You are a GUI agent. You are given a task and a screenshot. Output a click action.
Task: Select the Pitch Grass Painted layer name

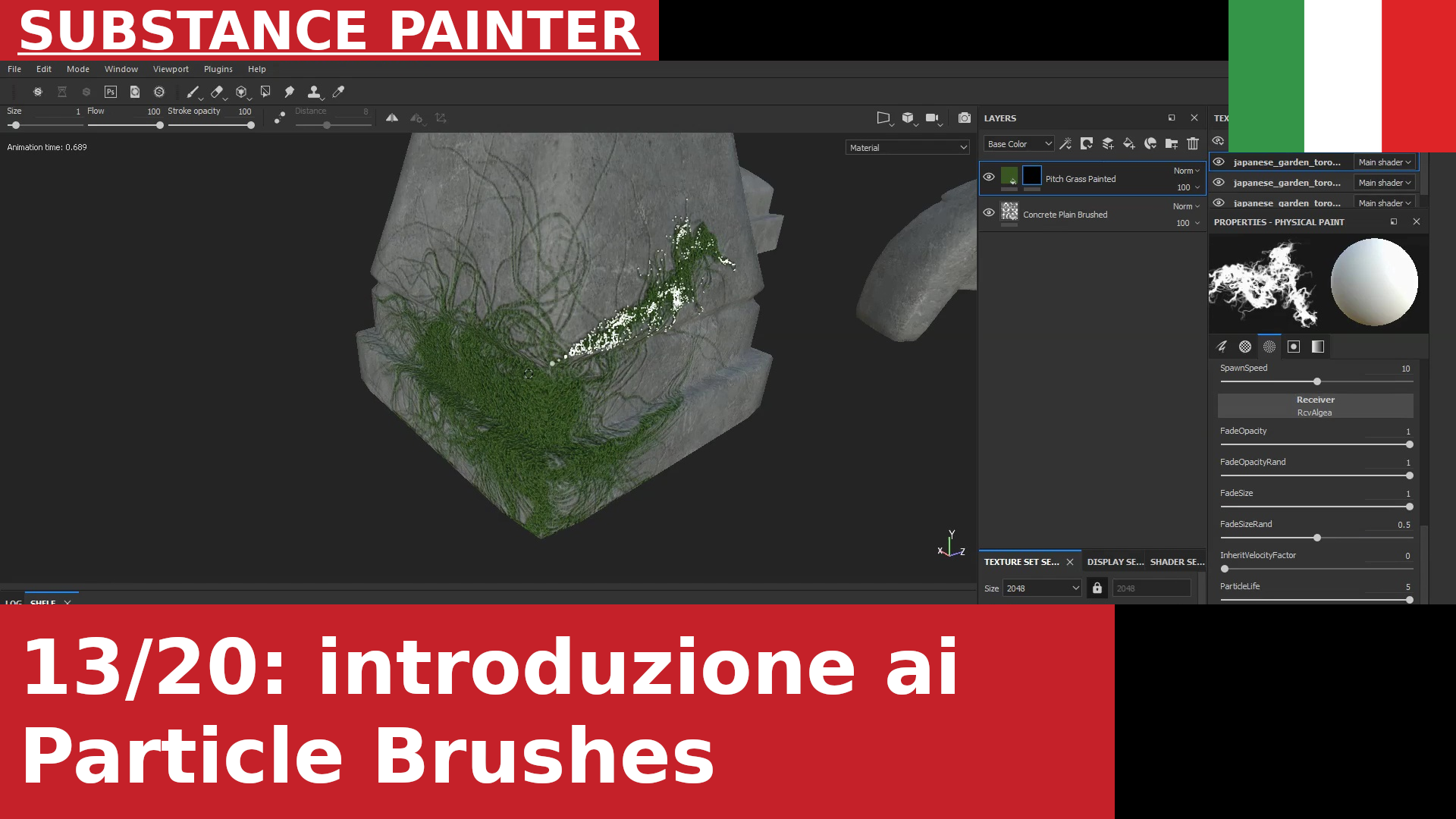click(x=1081, y=179)
